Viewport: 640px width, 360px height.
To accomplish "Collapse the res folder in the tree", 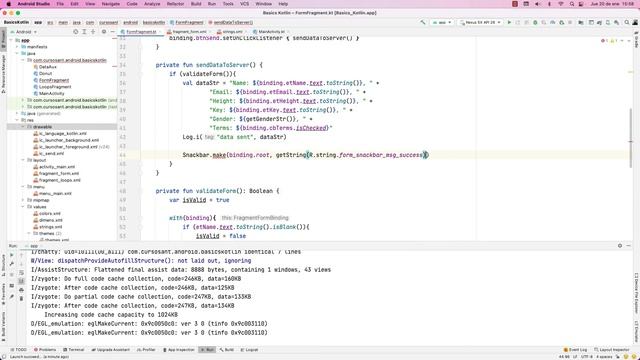I will (17, 120).
